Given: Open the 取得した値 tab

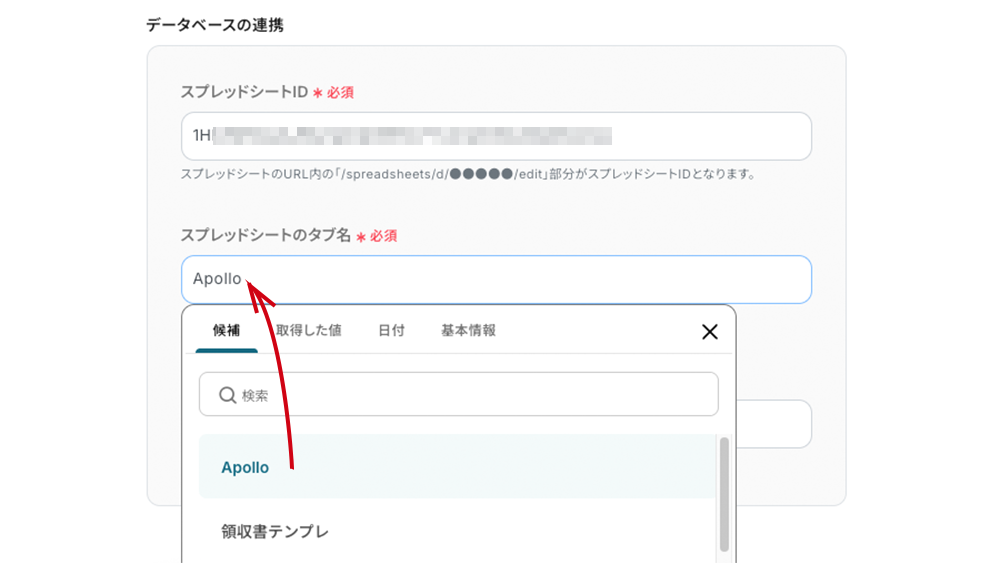Looking at the screenshot, I should [309, 330].
